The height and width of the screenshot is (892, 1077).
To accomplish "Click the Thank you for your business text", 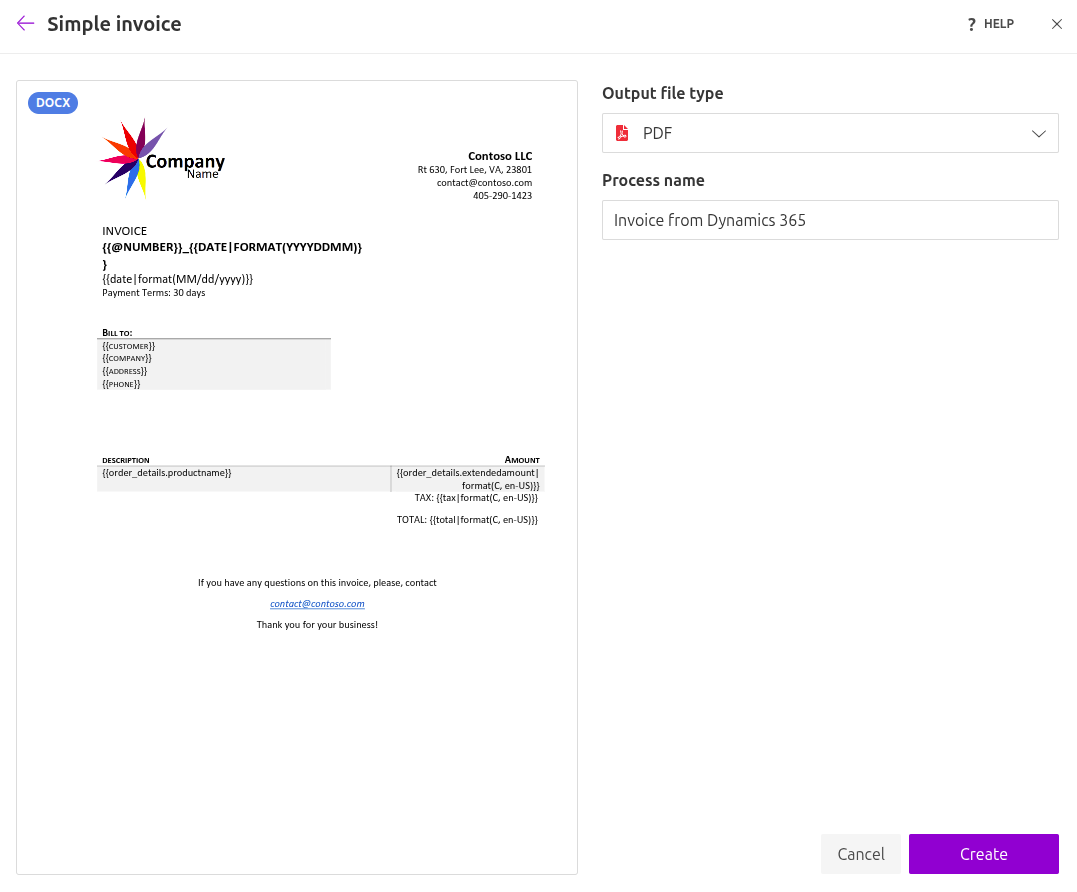I will click(317, 625).
